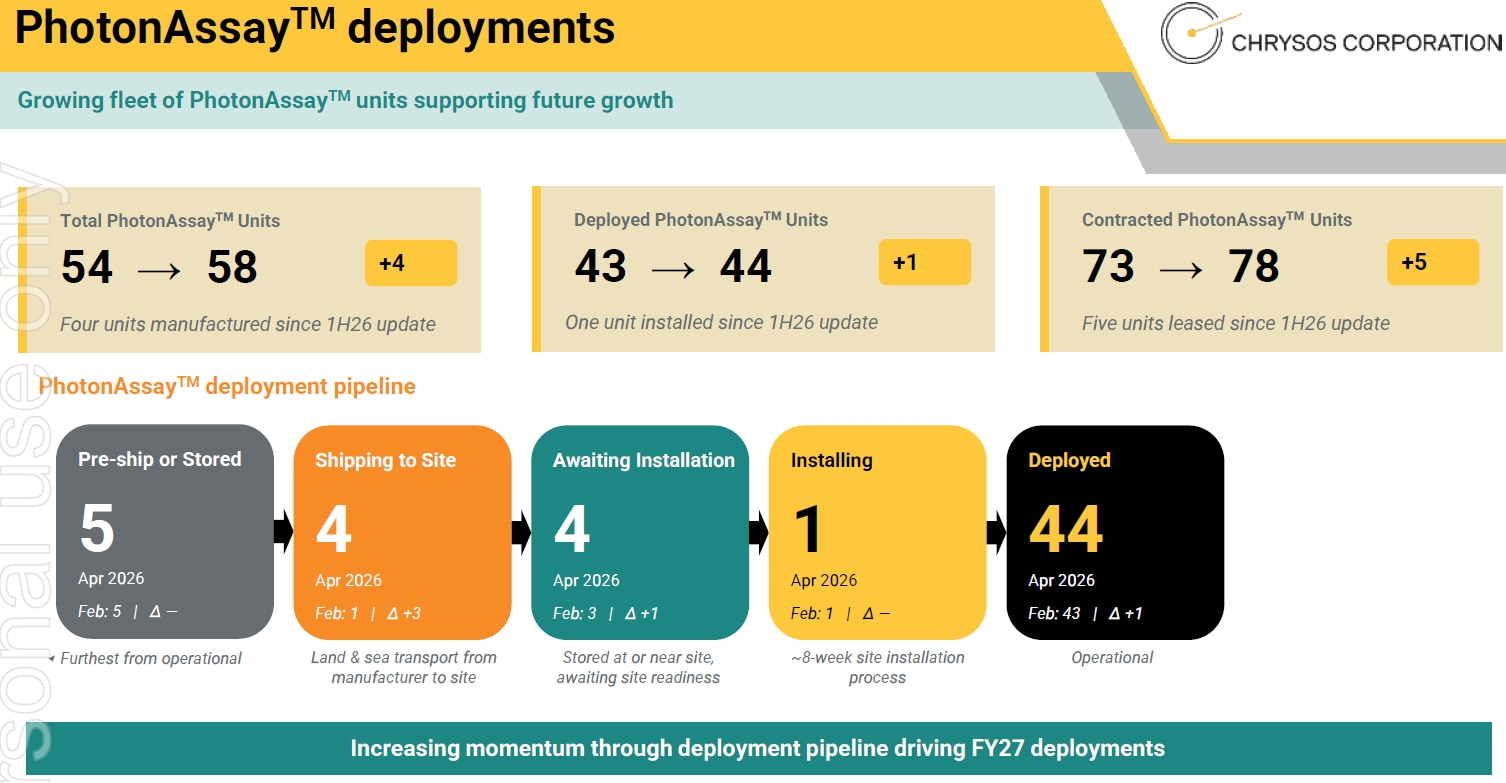Select the large 4 in Shipping to Site
Screen dimensions: 1506x783
(x=334, y=529)
